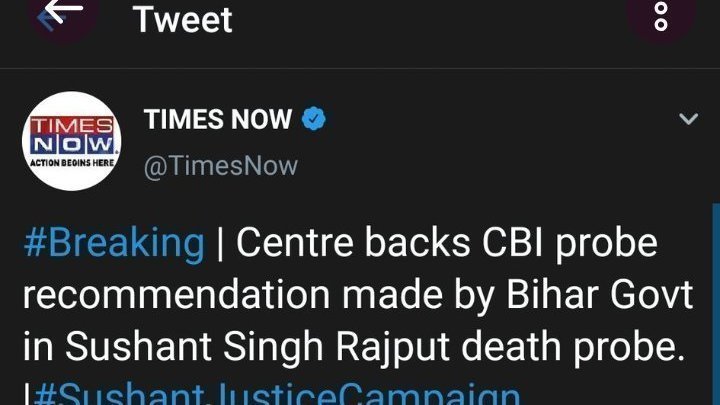Open the three-dot overflow menu
This screenshot has height=405, width=720.
point(659,15)
